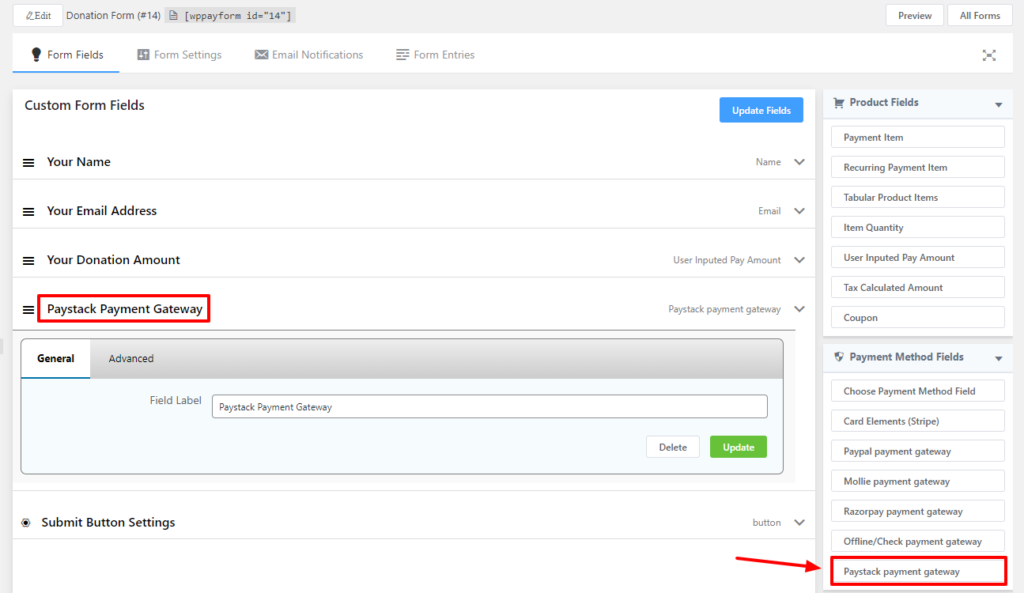Image resolution: width=1024 pixels, height=593 pixels.
Task: Expand the Your Name field chevron
Action: [x=799, y=162]
